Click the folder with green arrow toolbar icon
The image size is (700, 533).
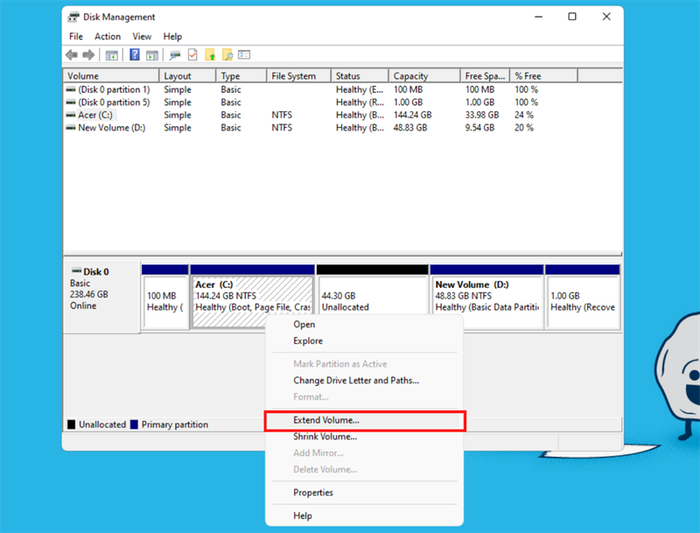click(x=210, y=55)
